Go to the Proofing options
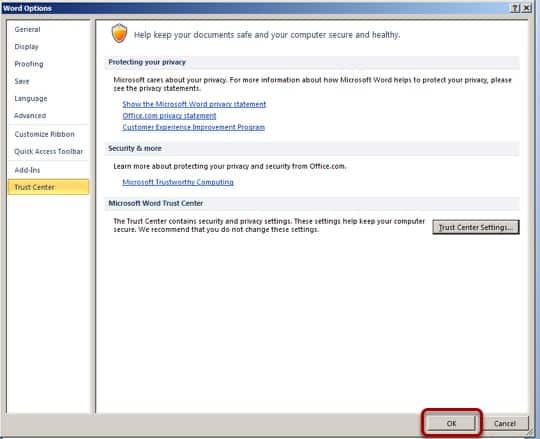The image size is (540, 439). (48, 64)
